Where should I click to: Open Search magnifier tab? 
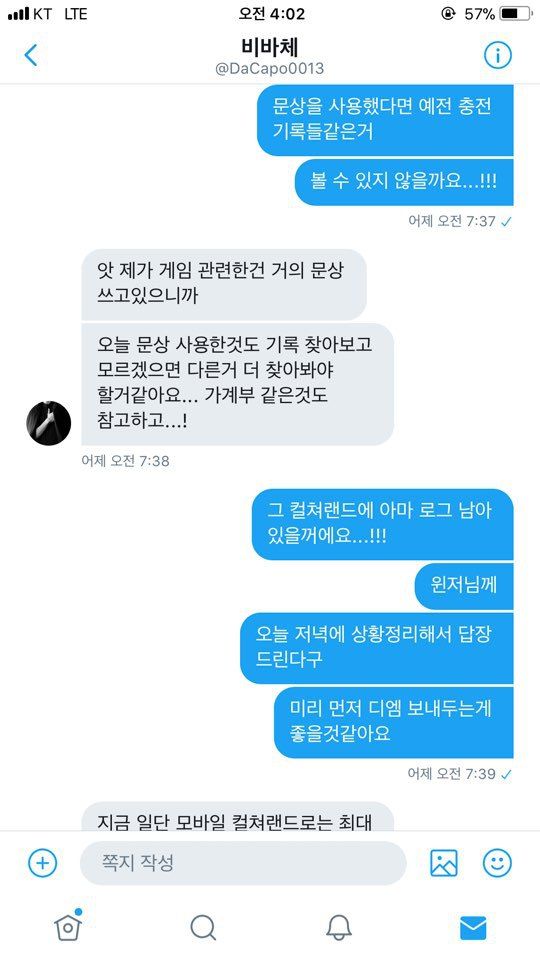(x=203, y=928)
